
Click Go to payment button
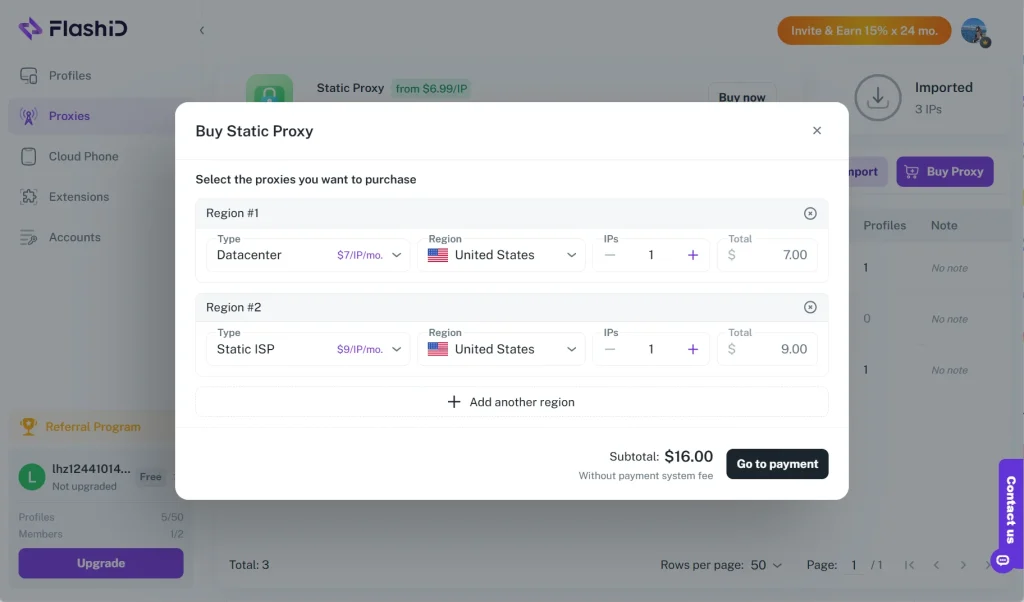tap(777, 464)
